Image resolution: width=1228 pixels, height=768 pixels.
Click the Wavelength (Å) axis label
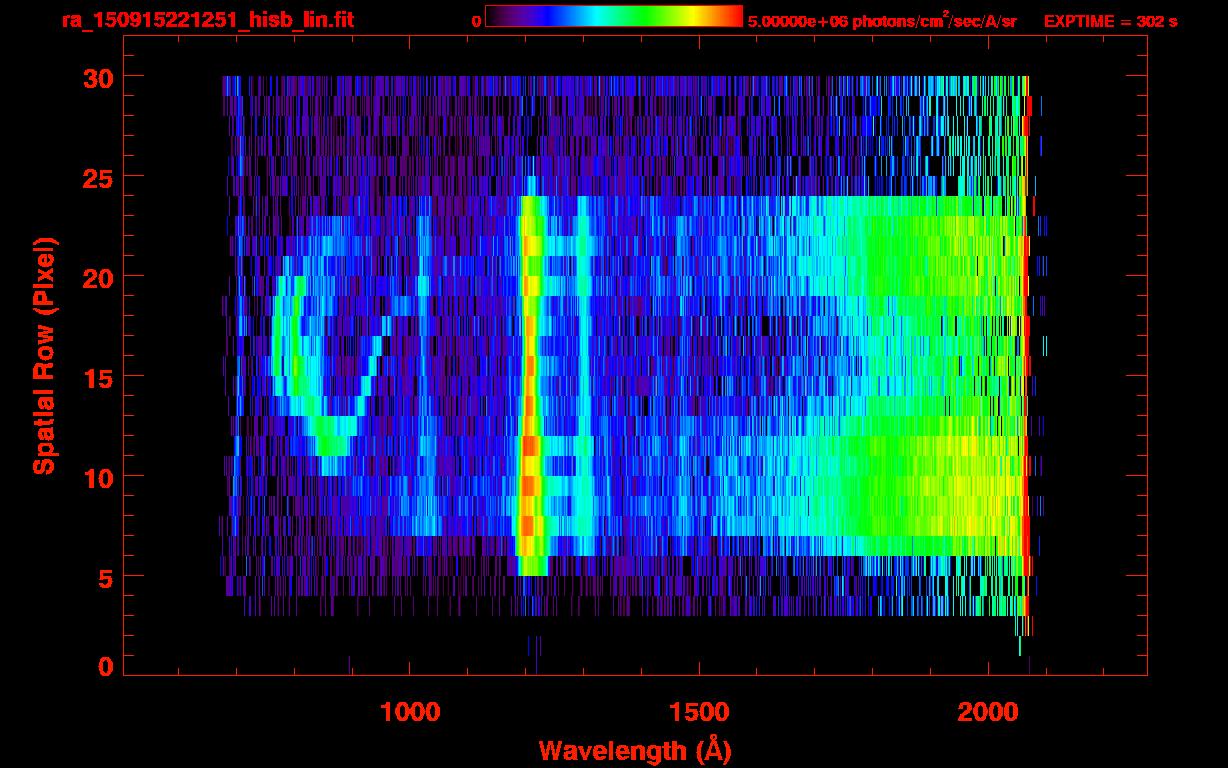[635, 750]
